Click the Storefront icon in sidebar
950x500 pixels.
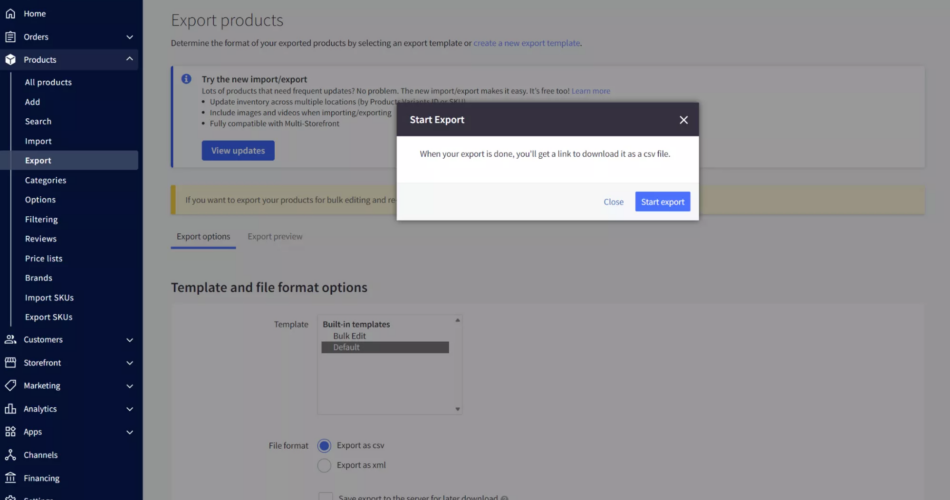coord(10,363)
